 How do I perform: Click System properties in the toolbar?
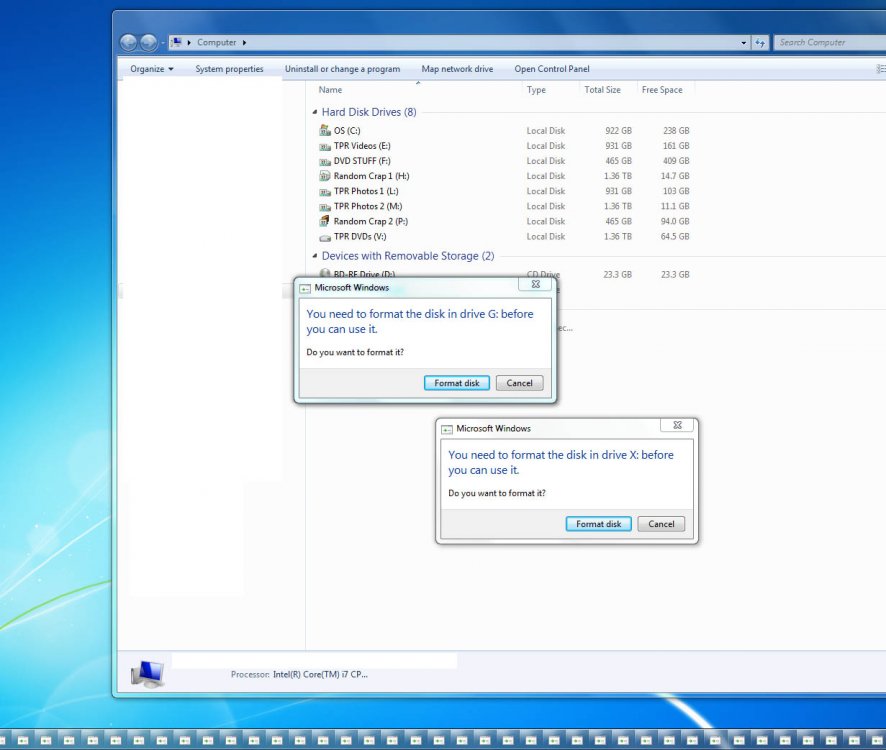pyautogui.click(x=229, y=69)
